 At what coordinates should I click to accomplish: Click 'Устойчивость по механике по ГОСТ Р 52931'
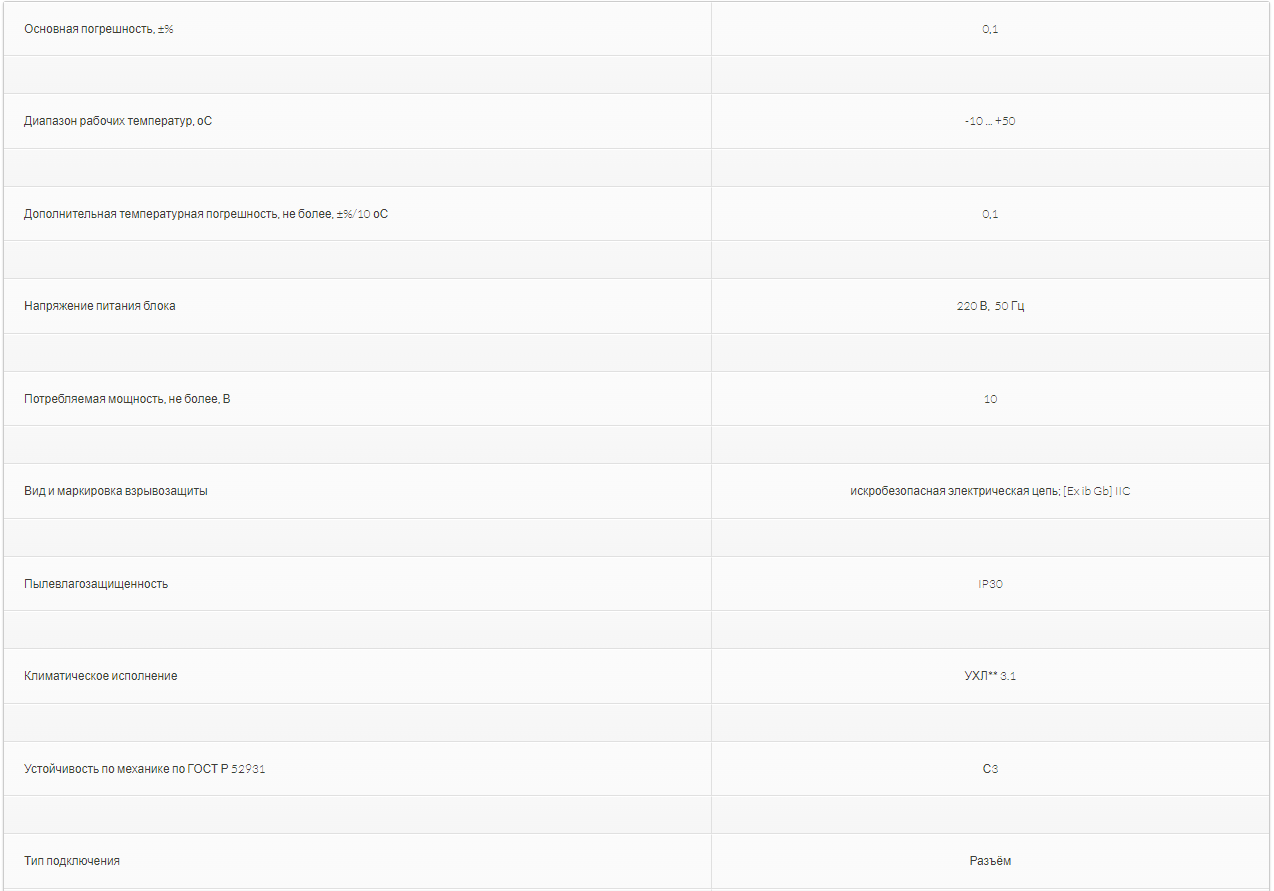(x=145, y=769)
